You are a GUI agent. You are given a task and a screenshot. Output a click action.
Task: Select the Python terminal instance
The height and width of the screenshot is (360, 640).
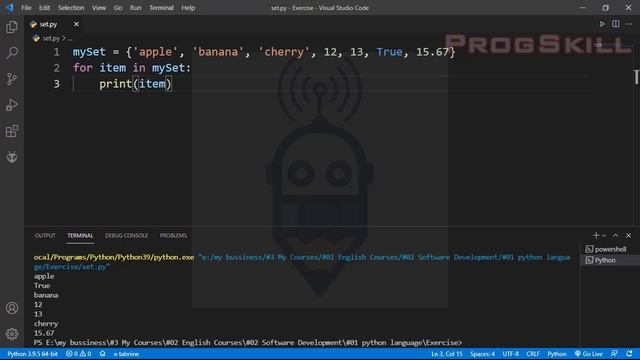[610, 260]
